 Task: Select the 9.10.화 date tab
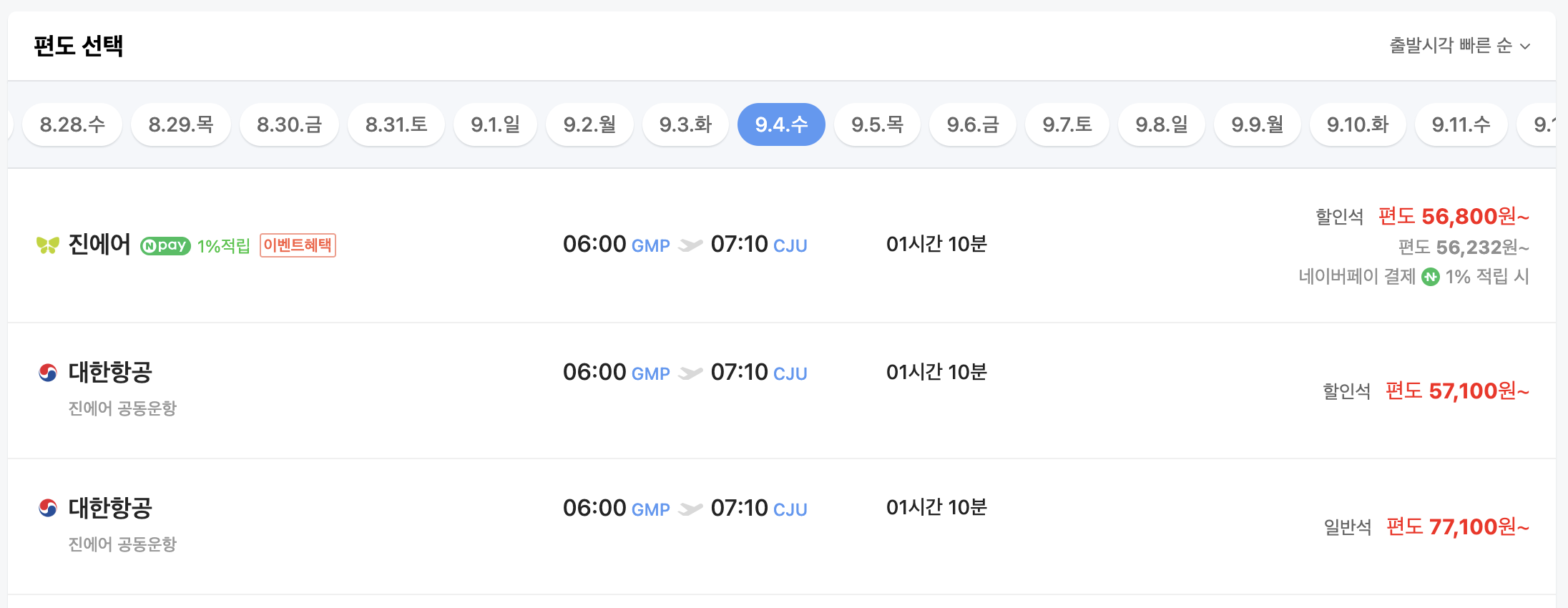click(x=1357, y=124)
